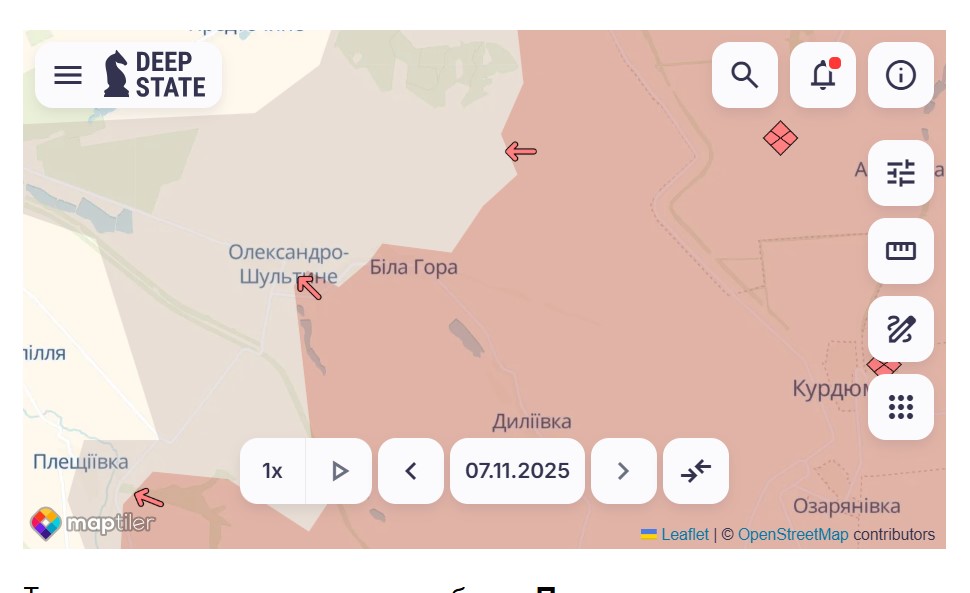Open the info panel
Screen dimensions: 970x593
pyautogui.click(x=901, y=75)
